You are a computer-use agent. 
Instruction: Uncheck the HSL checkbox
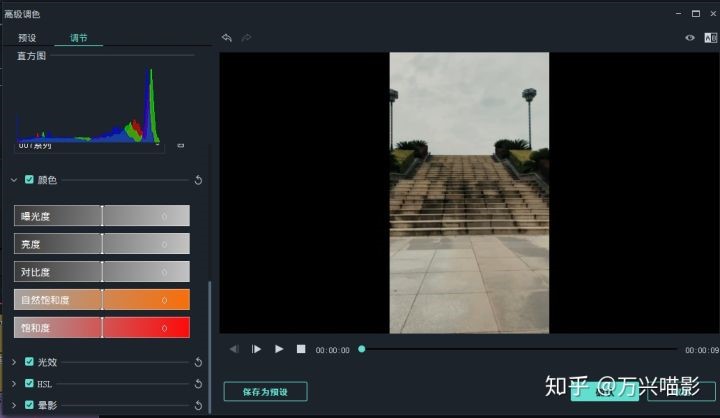coord(29,383)
